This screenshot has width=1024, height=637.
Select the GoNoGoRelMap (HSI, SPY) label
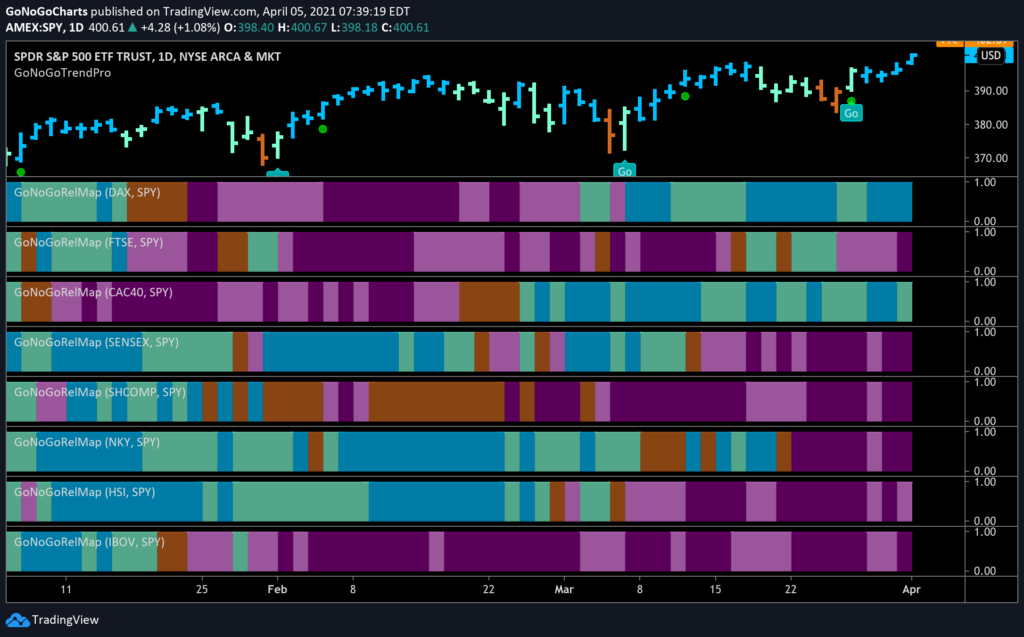coord(85,492)
